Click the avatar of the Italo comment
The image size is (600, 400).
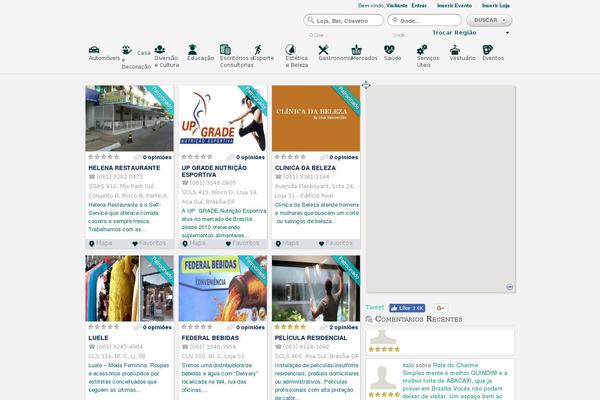(383, 377)
